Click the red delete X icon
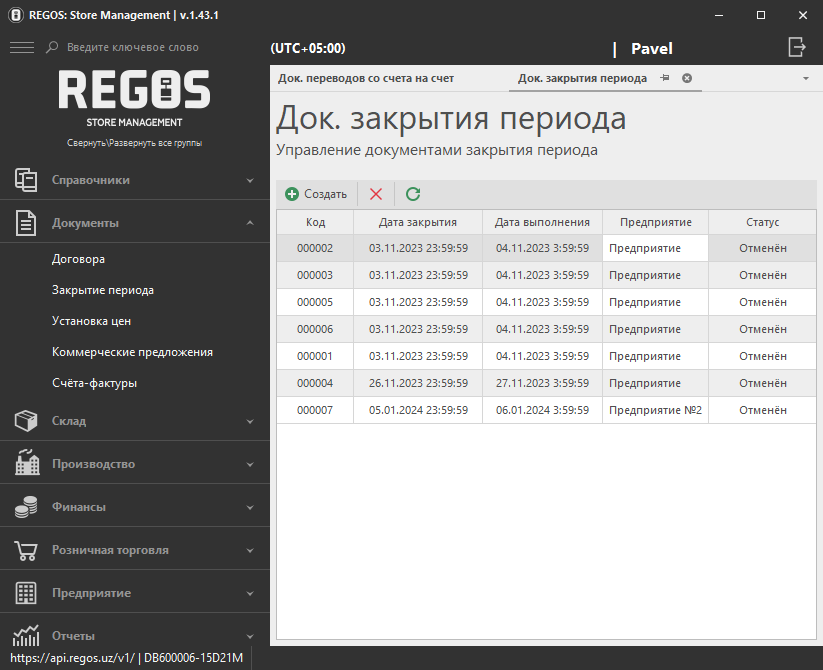Image resolution: width=823 pixels, height=670 pixels. click(x=376, y=194)
